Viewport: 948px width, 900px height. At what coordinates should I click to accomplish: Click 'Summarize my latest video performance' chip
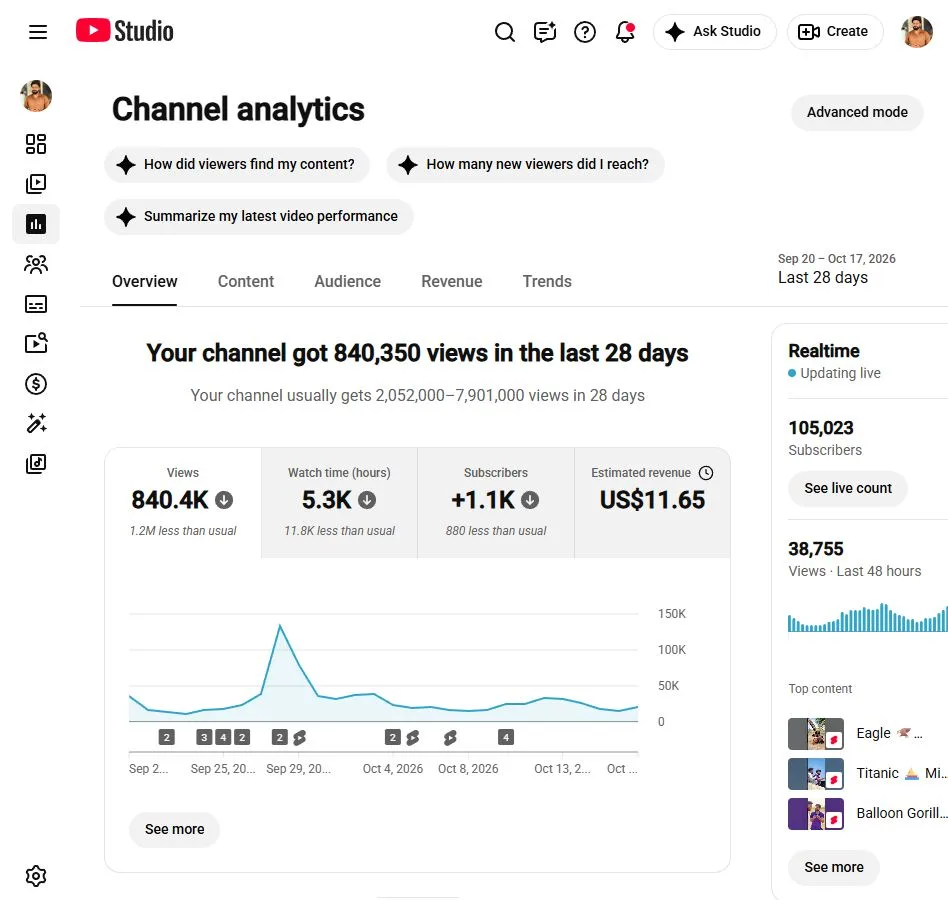[258, 216]
